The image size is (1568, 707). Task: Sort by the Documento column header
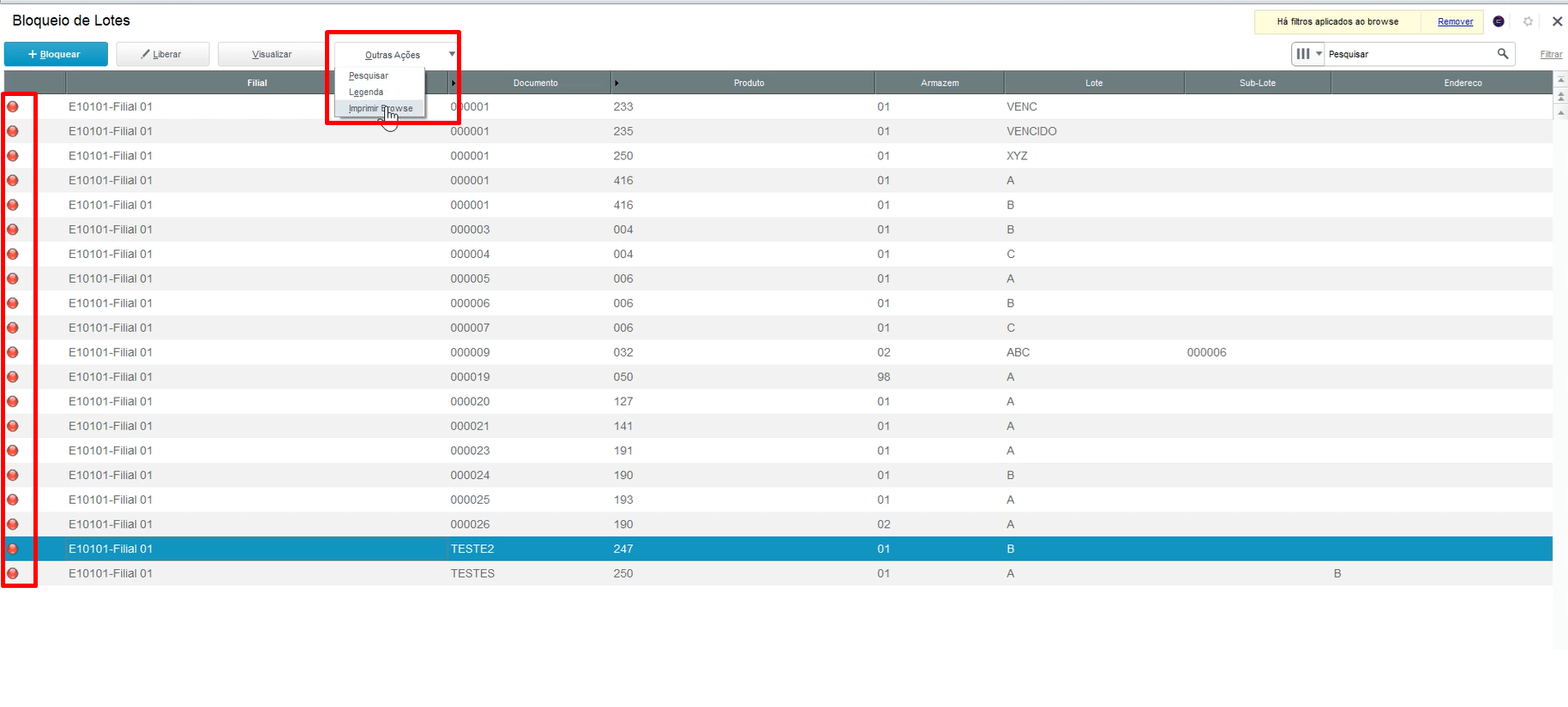(x=536, y=83)
